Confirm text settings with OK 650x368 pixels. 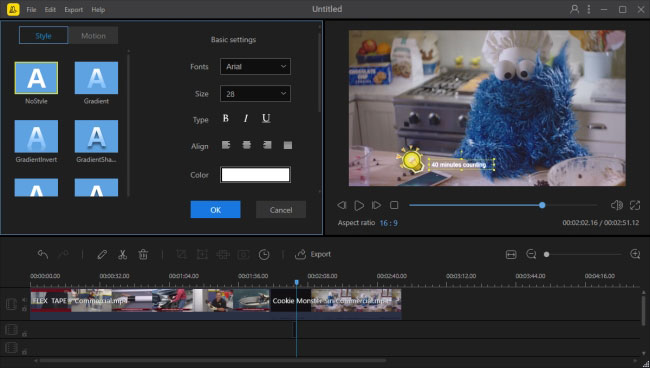click(x=216, y=210)
